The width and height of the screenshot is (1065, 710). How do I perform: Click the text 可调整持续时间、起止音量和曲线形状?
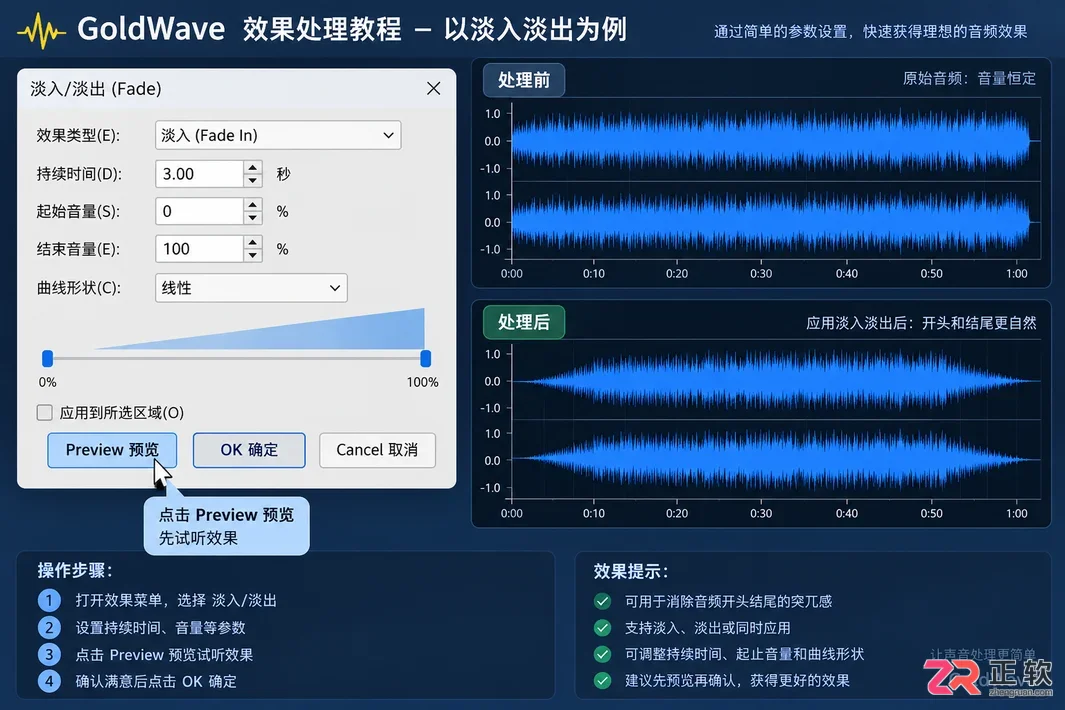click(744, 654)
